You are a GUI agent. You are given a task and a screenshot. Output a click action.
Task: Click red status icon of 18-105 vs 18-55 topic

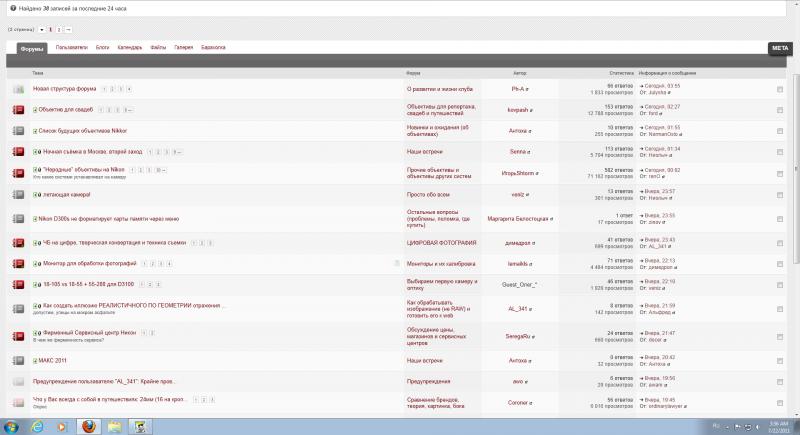(x=18, y=285)
